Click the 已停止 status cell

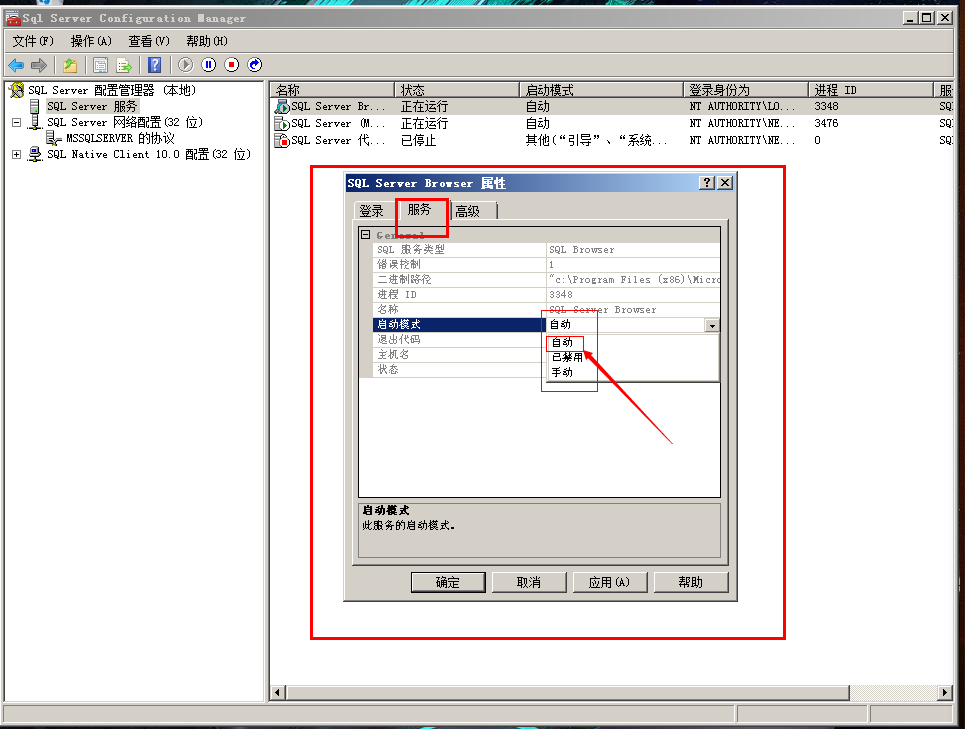[418, 141]
